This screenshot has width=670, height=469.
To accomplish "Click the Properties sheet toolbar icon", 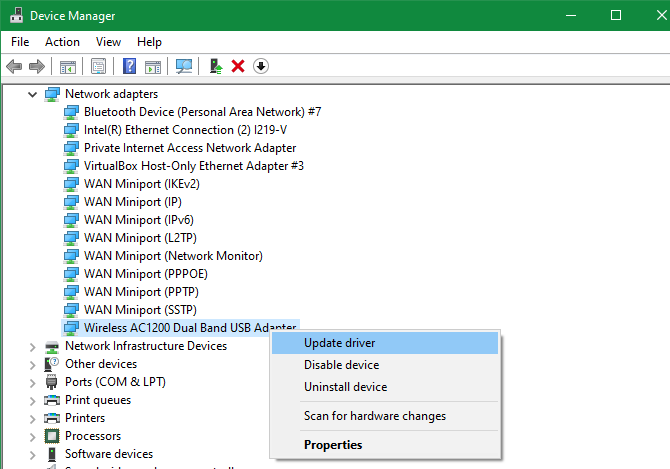I will click(98, 66).
